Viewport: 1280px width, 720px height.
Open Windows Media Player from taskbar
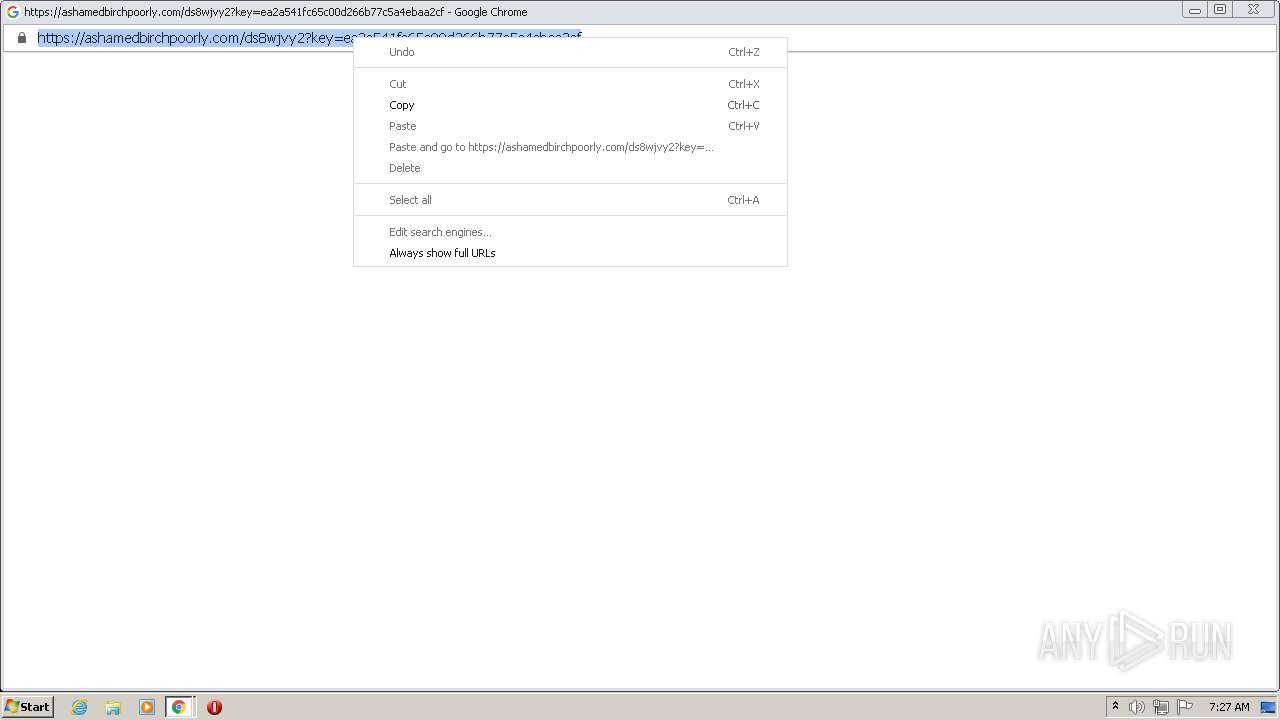pyautogui.click(x=147, y=707)
